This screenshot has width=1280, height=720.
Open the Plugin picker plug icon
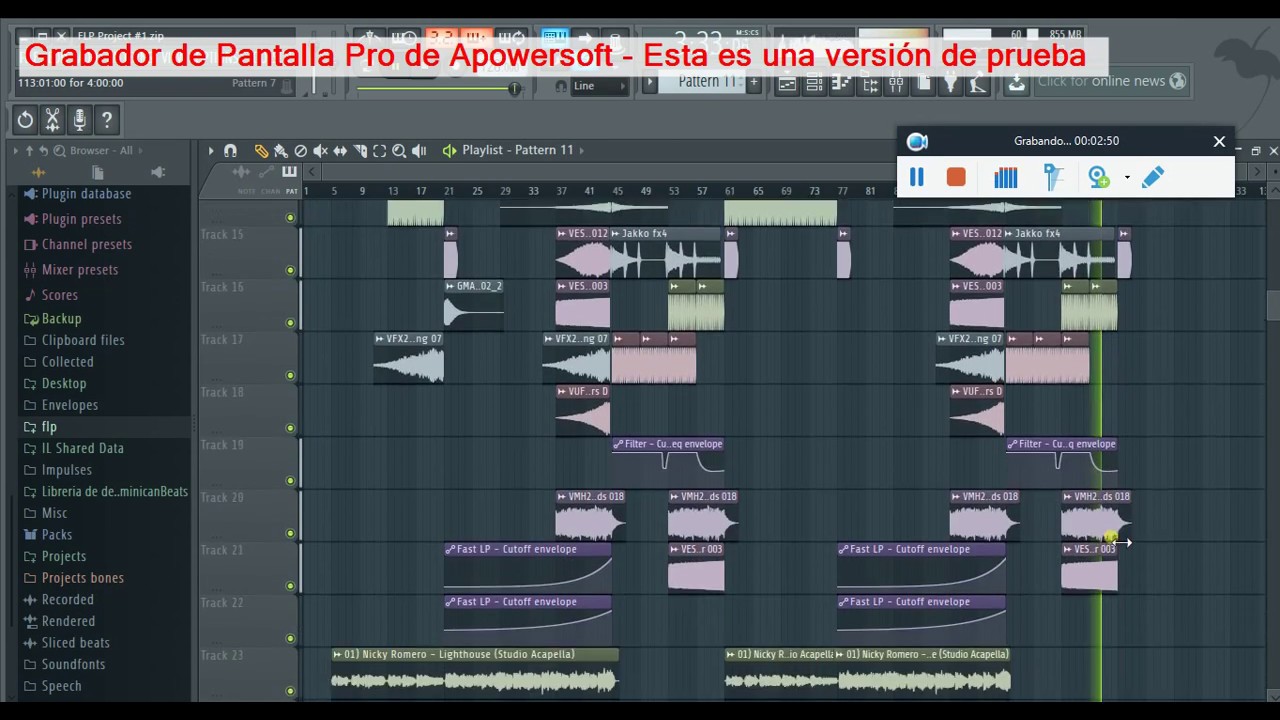[x=949, y=84]
